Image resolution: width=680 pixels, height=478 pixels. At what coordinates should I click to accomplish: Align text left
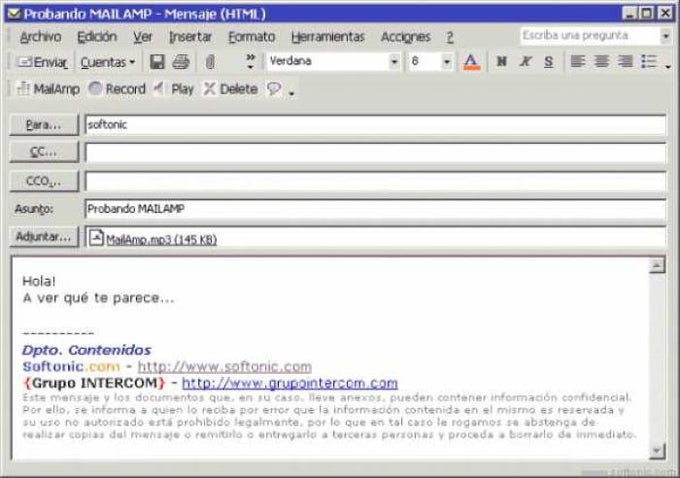(578, 62)
